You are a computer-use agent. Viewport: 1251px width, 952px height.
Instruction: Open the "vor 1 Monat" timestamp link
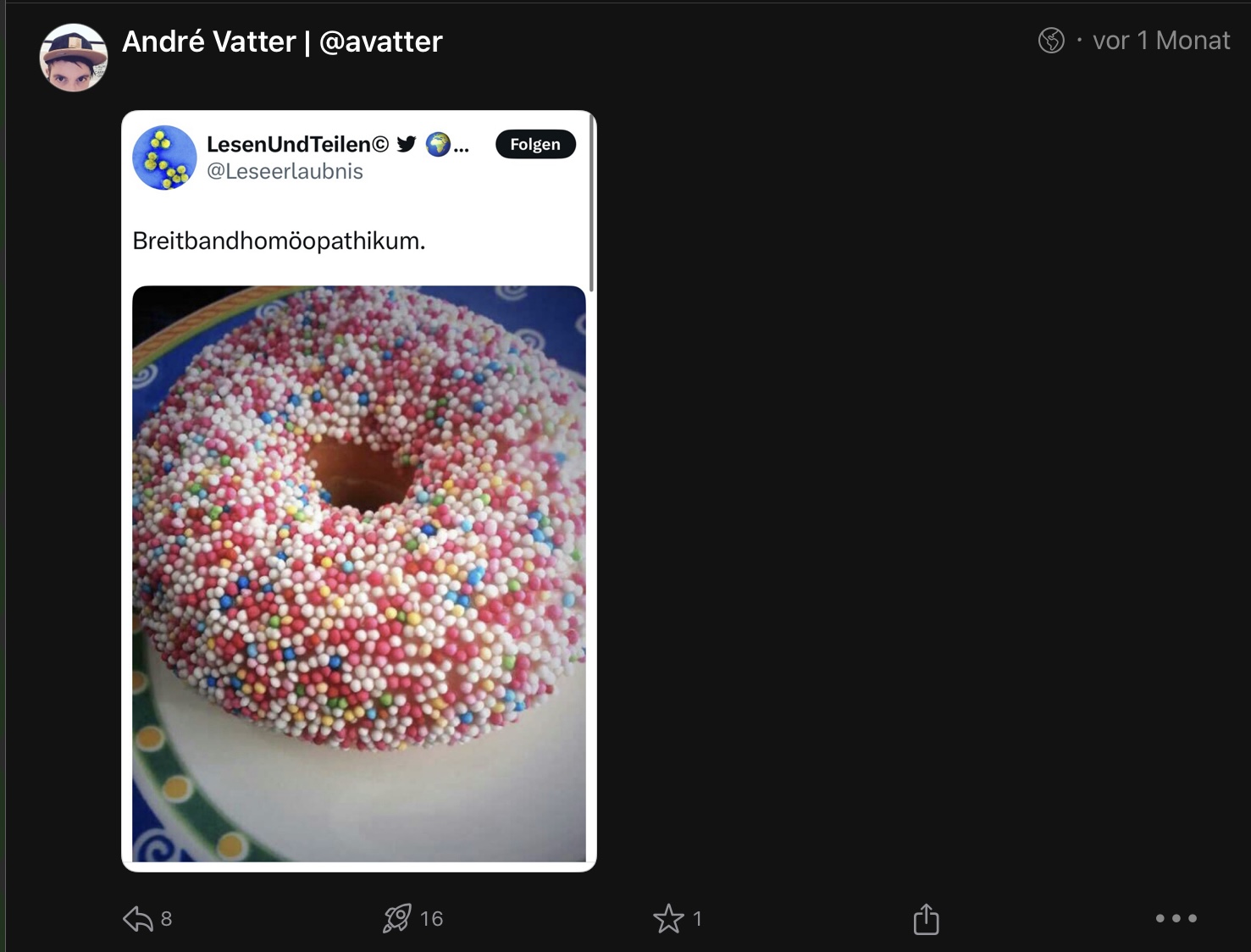tap(1160, 41)
